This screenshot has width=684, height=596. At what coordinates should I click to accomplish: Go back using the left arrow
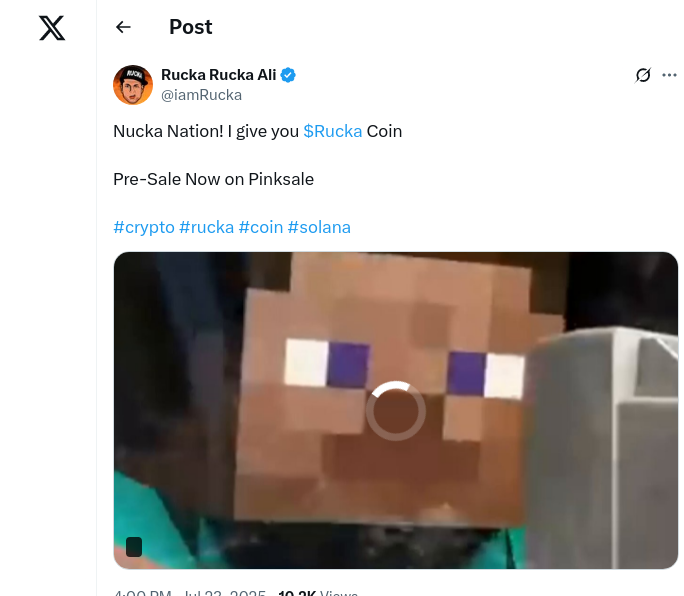123,27
